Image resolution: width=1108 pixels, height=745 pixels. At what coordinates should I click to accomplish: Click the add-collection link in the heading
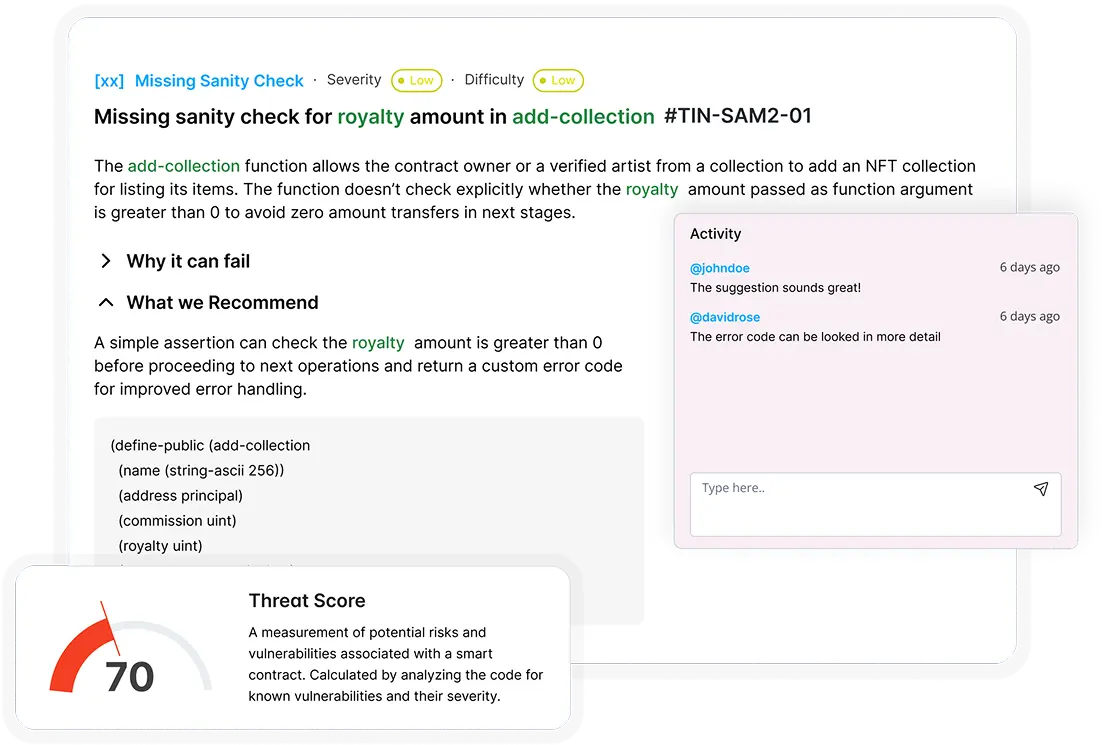(583, 116)
